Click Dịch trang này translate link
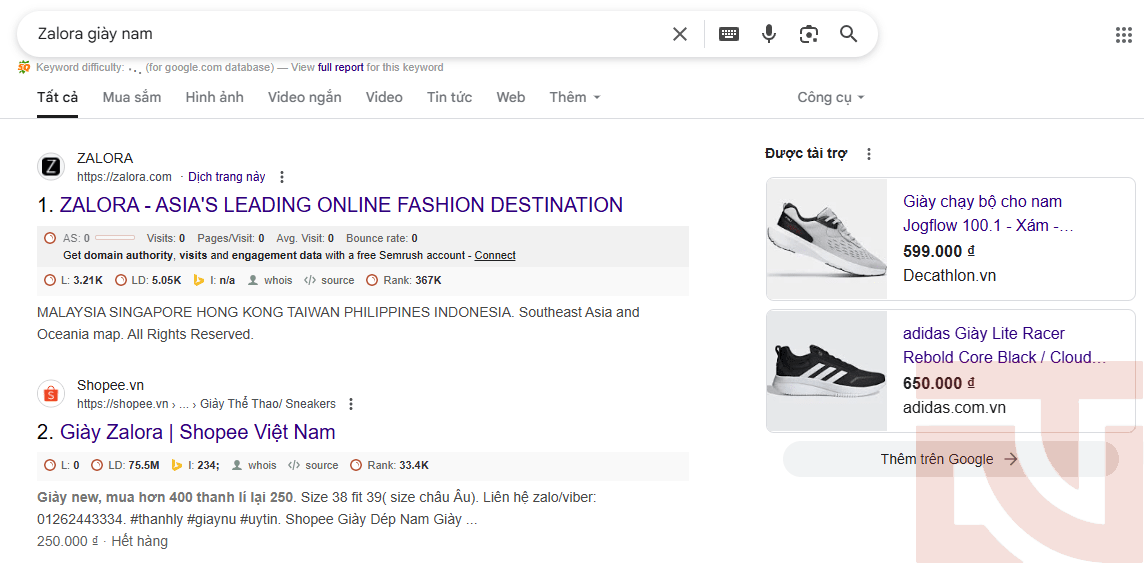The height and width of the screenshot is (563, 1144). click(227, 177)
